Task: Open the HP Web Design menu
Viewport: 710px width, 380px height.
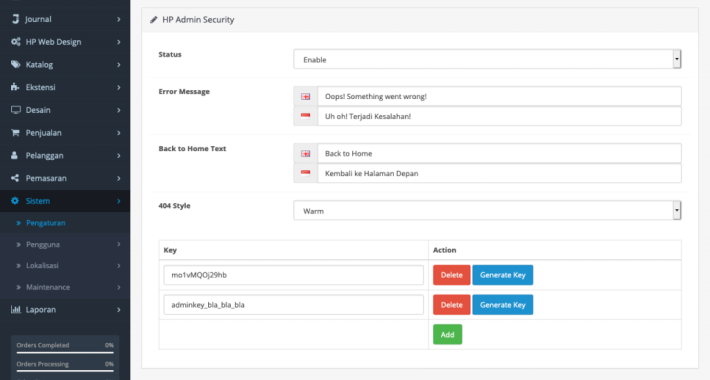Action: [x=65, y=42]
